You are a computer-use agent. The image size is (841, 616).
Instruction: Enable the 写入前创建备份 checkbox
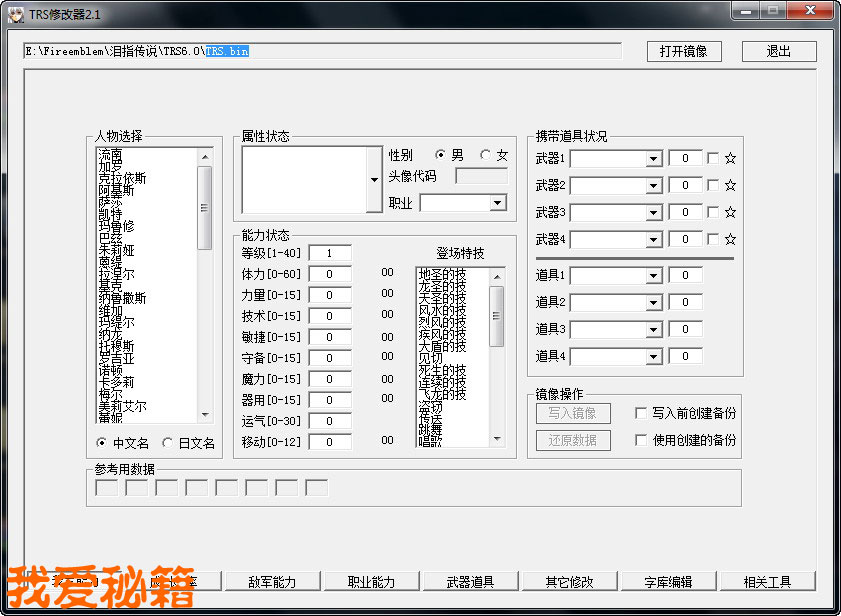(641, 413)
